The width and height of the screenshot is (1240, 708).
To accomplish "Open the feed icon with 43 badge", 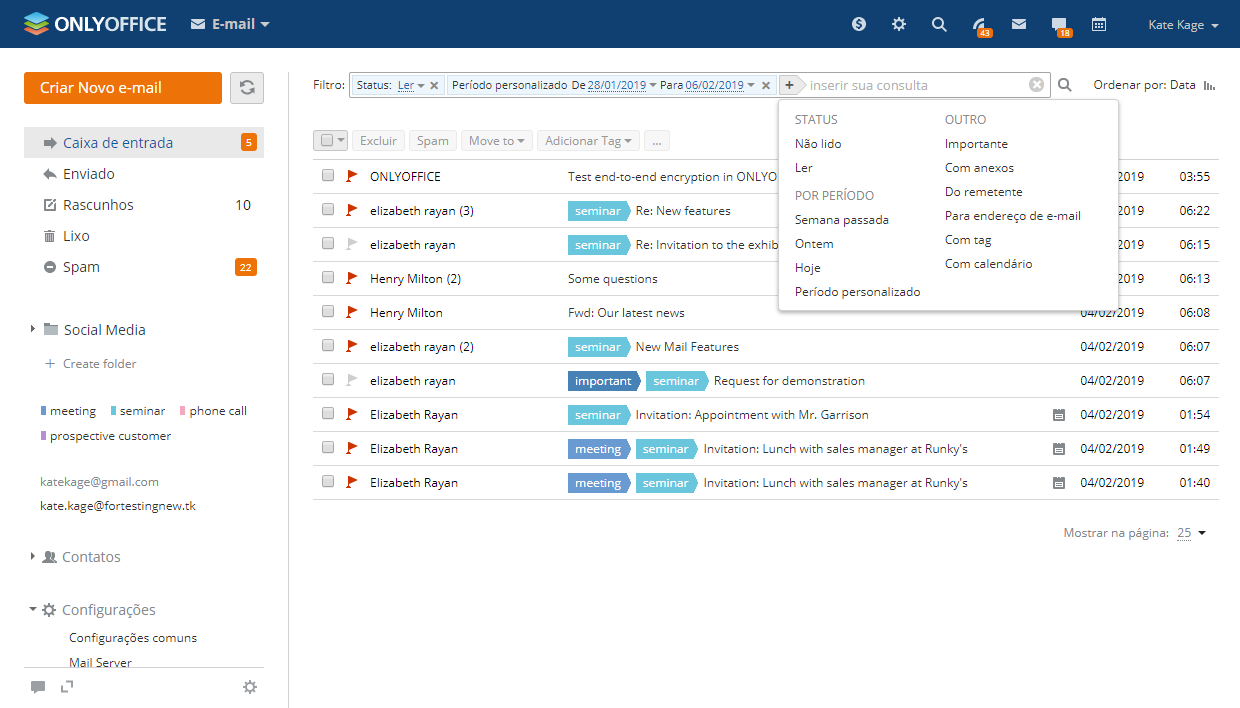I will (980, 25).
